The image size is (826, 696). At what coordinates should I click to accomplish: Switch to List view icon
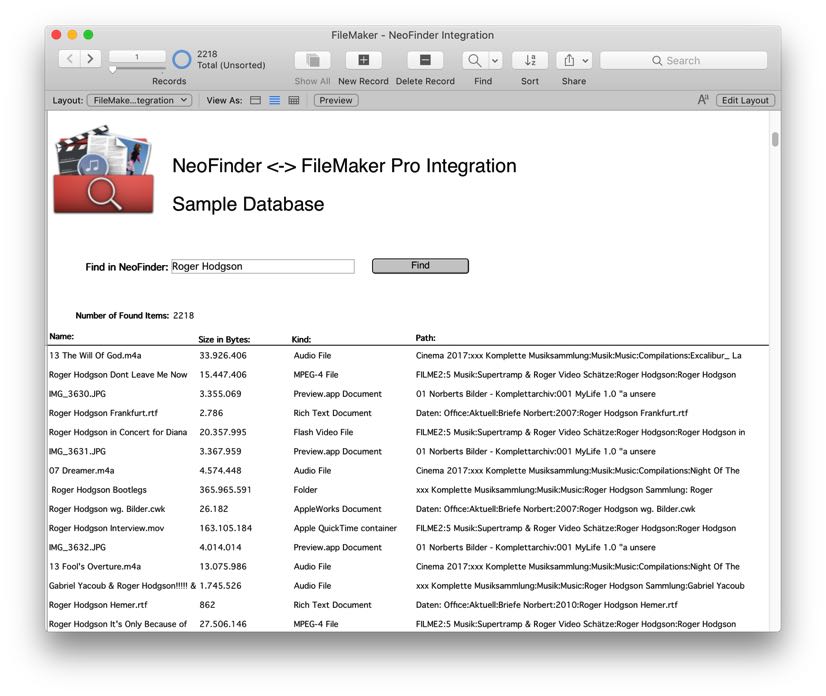pyautogui.click(x=275, y=100)
